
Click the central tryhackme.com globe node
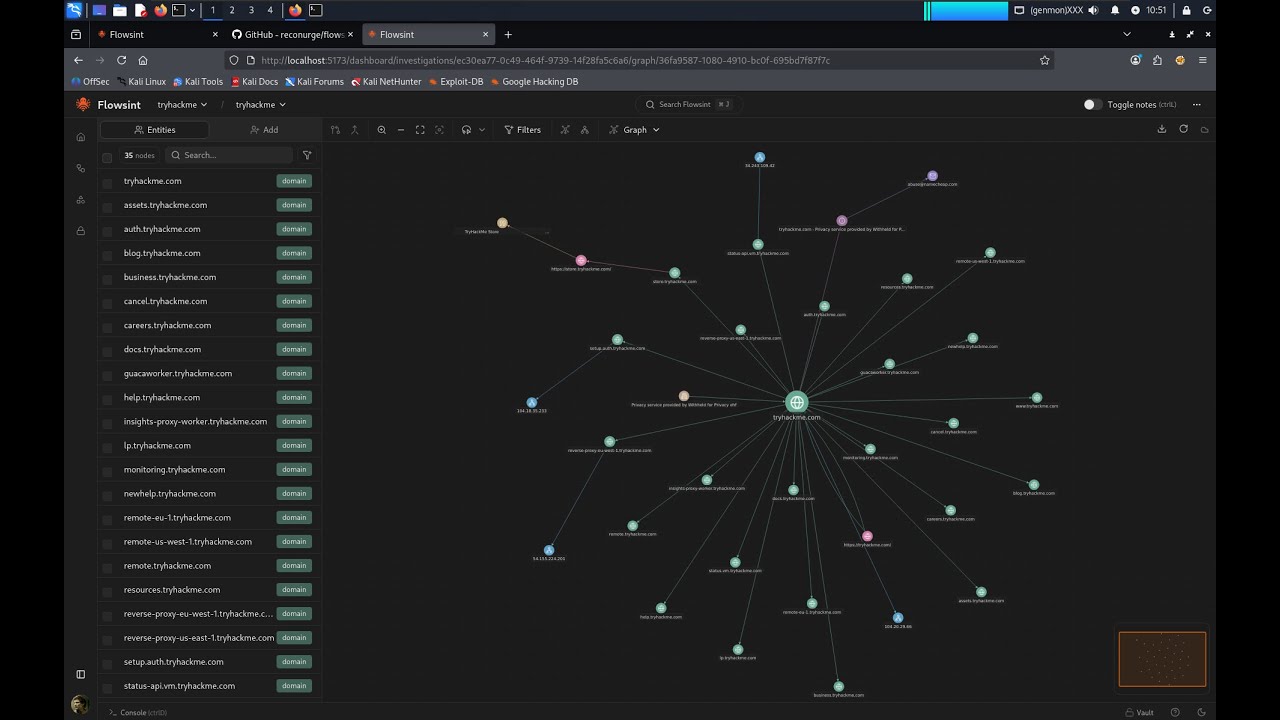(x=796, y=402)
